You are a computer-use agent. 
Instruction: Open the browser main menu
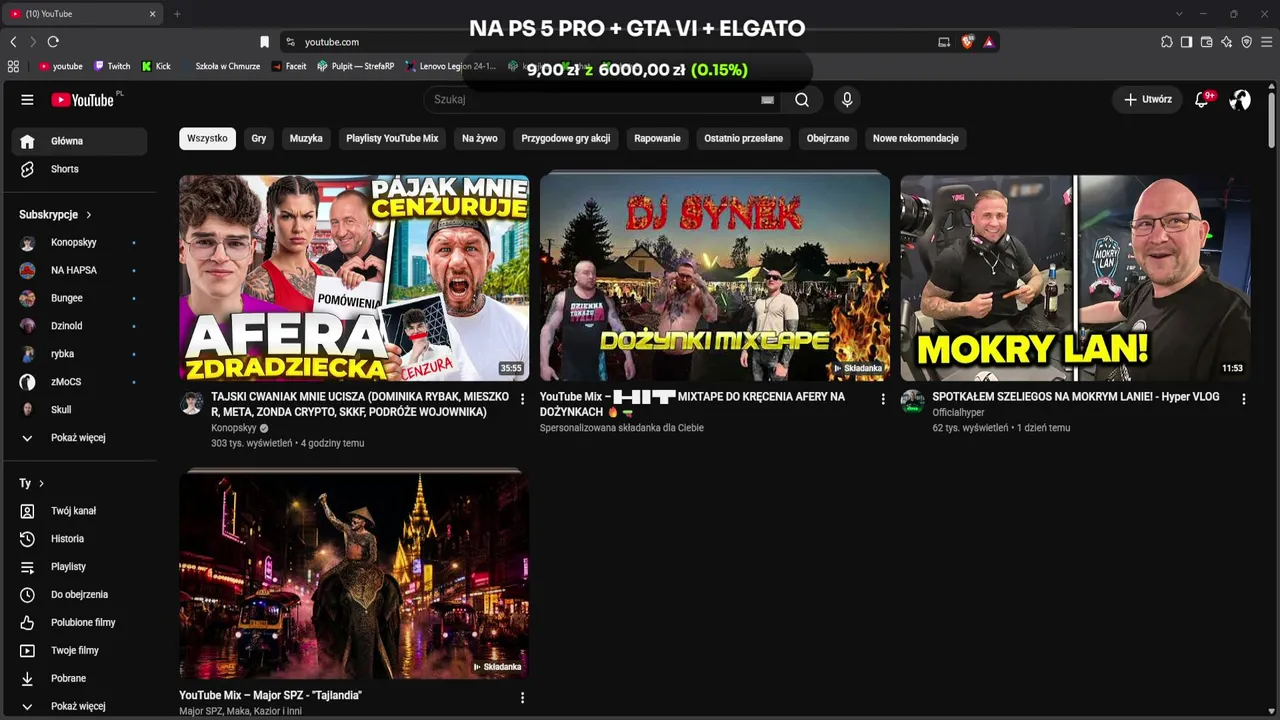coord(1266,42)
